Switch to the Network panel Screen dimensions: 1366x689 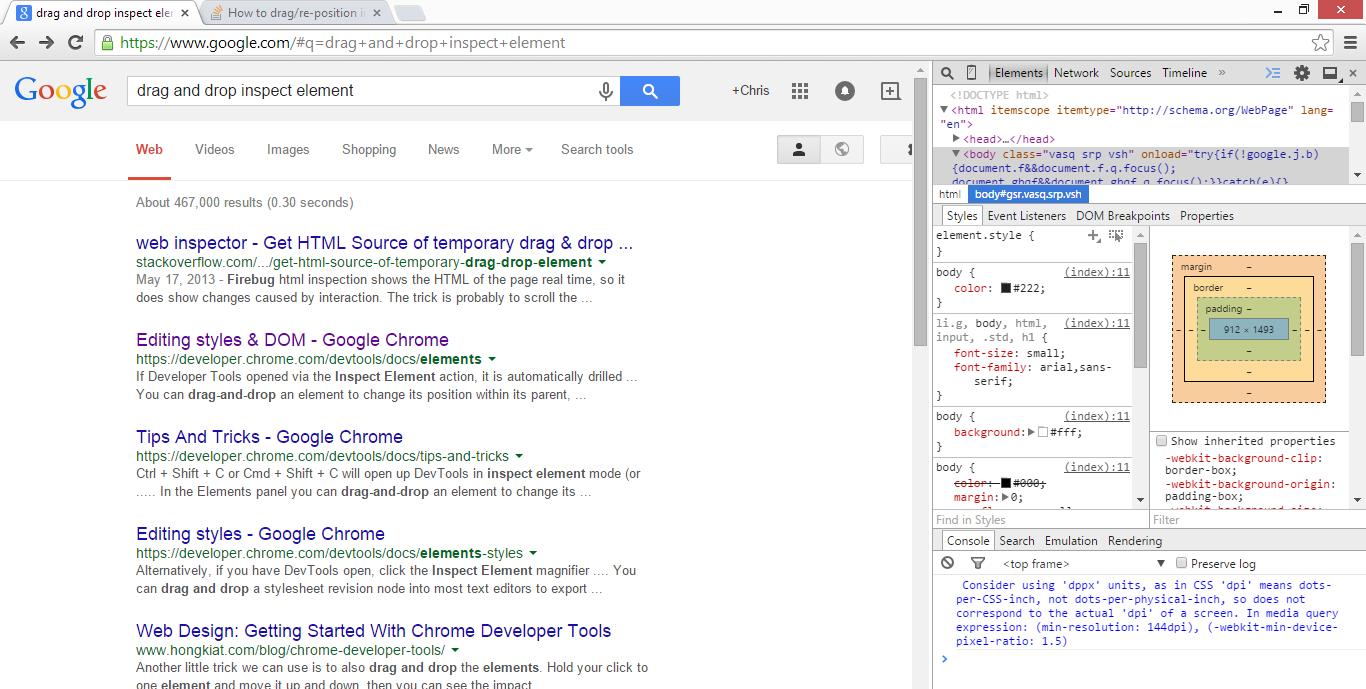[1076, 73]
